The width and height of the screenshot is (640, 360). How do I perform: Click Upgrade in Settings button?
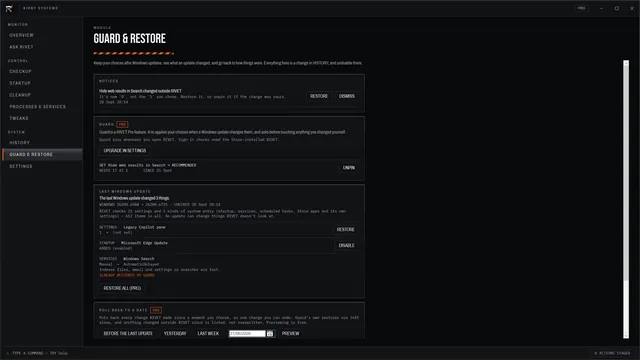tap(124, 151)
